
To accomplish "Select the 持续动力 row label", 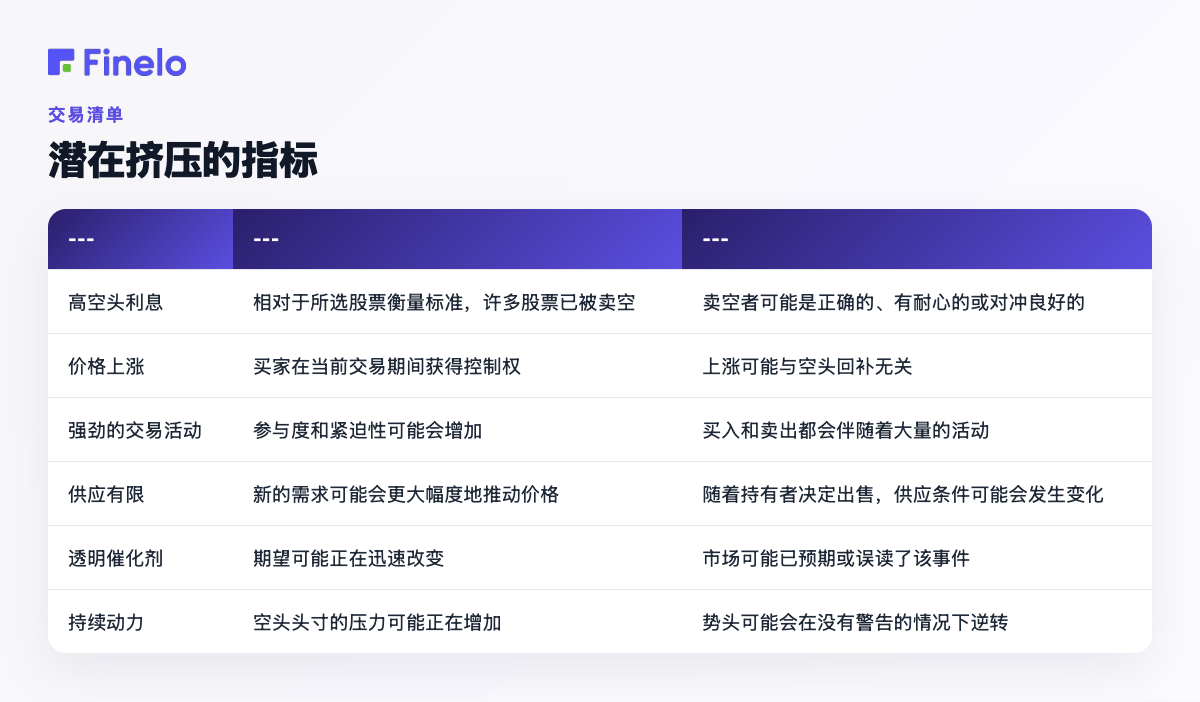I will pos(107,622).
